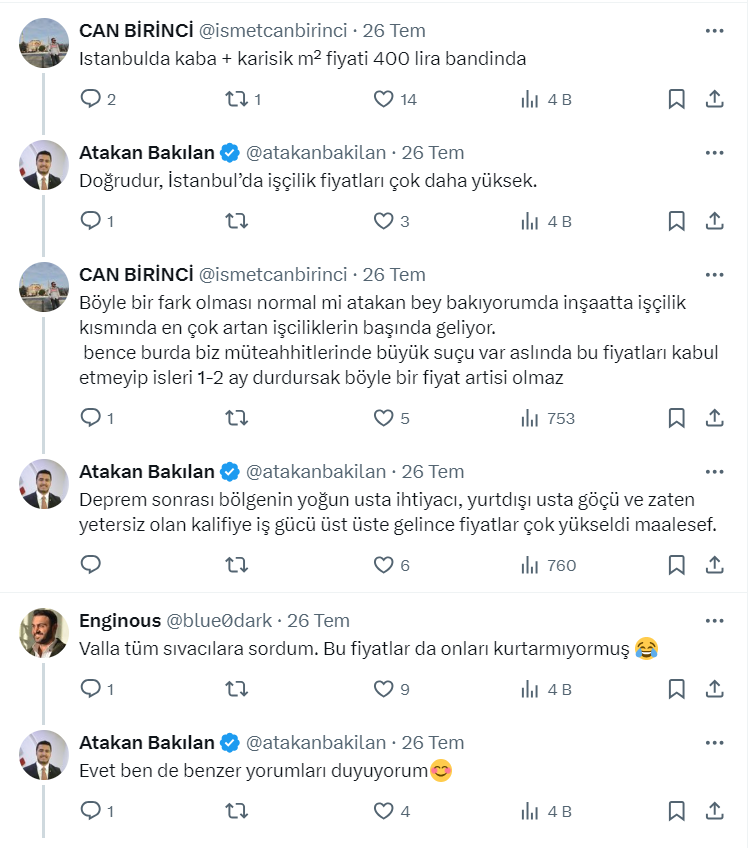Like the tweet starting with 'Doğrudur, İstanbul'da'
This screenshot has height=848, width=755.
[384, 221]
